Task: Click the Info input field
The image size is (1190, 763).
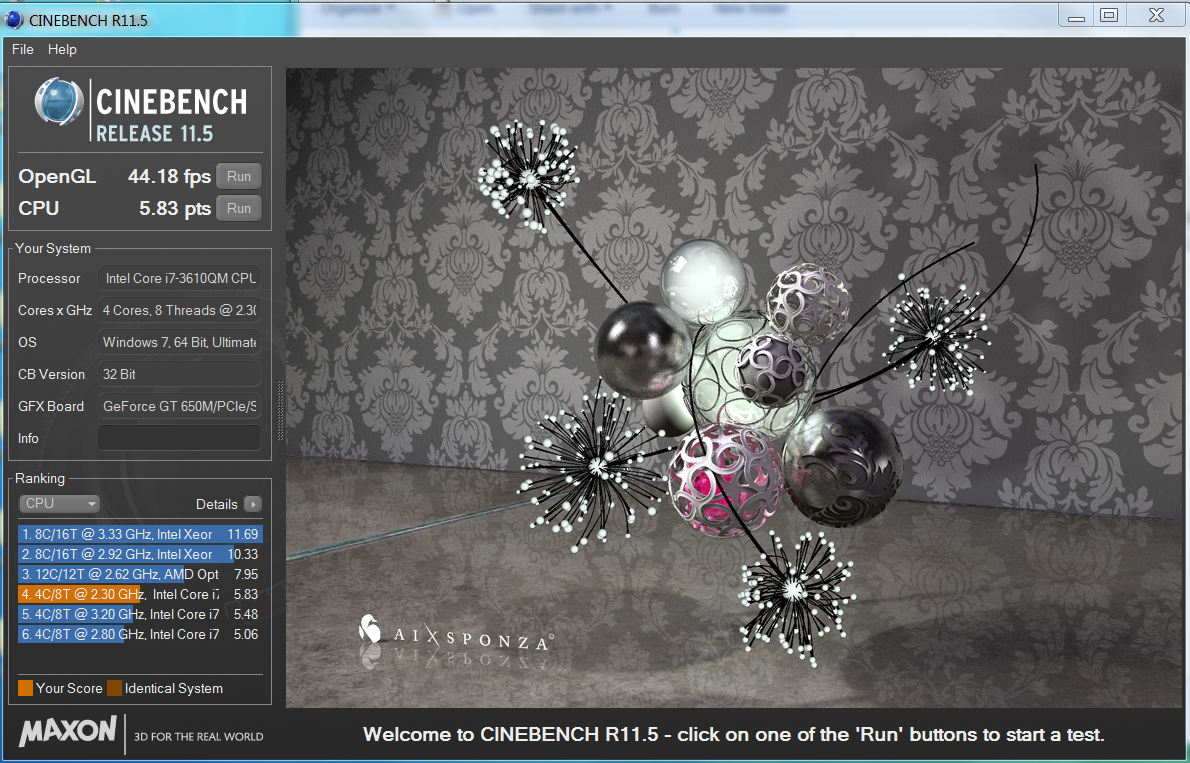Action: pyautogui.click(x=179, y=438)
